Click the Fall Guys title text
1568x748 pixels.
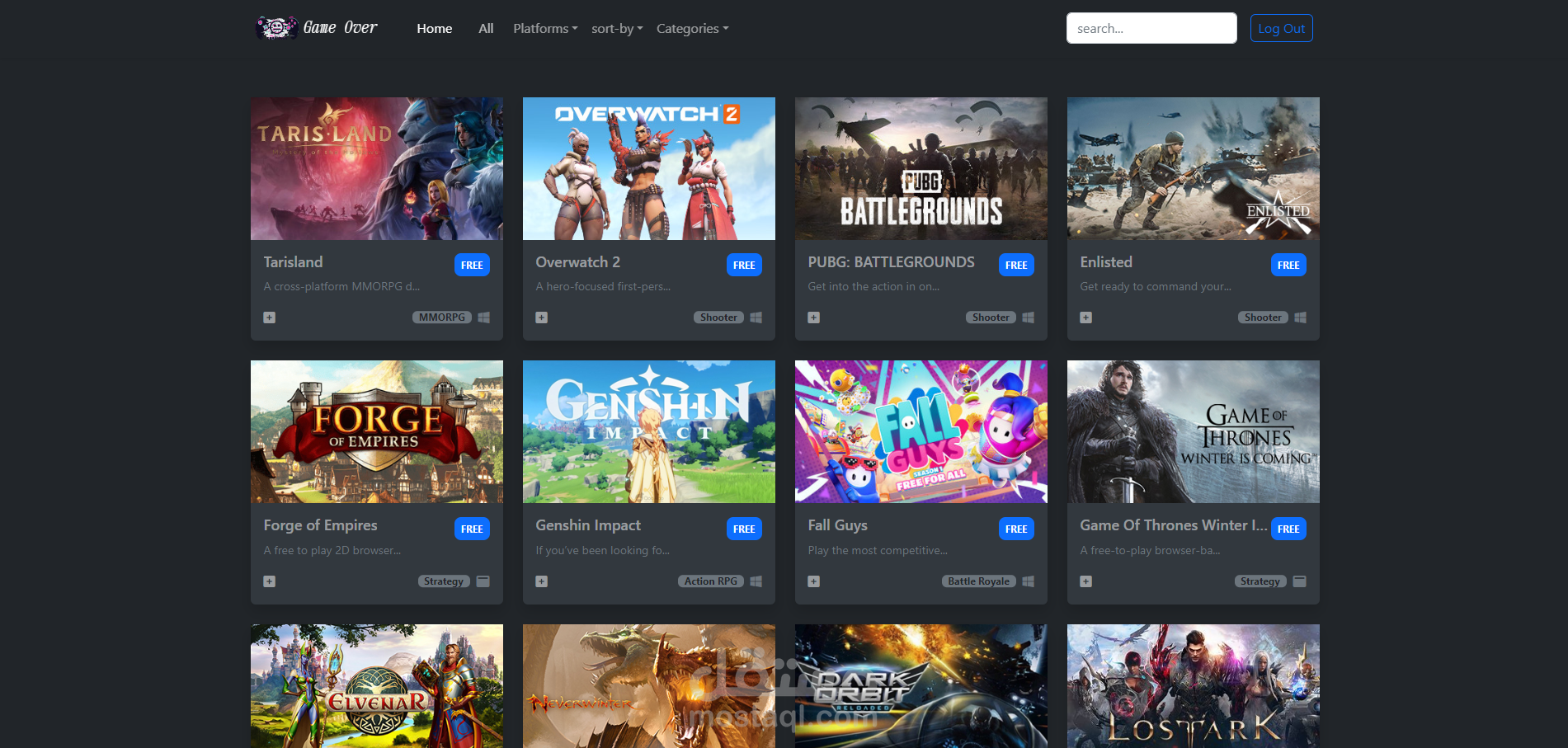(x=837, y=525)
